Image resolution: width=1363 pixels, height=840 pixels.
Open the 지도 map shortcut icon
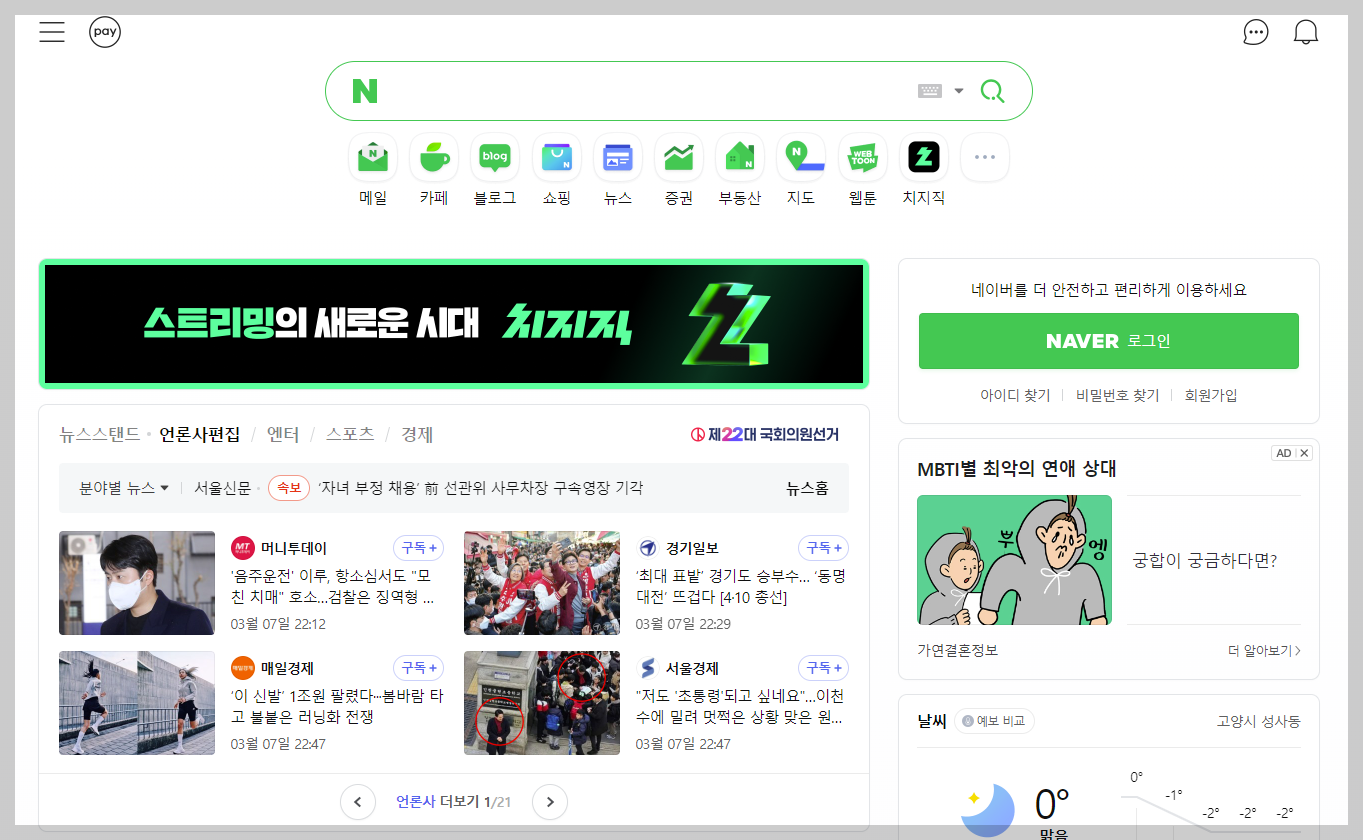(801, 157)
